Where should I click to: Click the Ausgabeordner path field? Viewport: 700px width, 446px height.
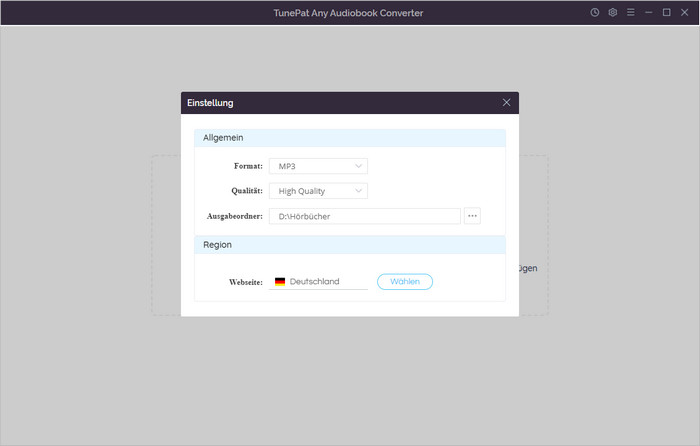tap(365, 216)
